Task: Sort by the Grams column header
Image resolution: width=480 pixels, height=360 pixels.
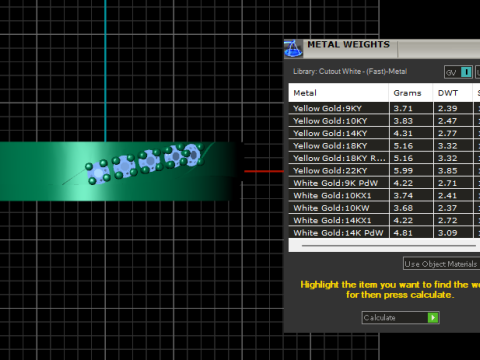Action: tap(411, 93)
